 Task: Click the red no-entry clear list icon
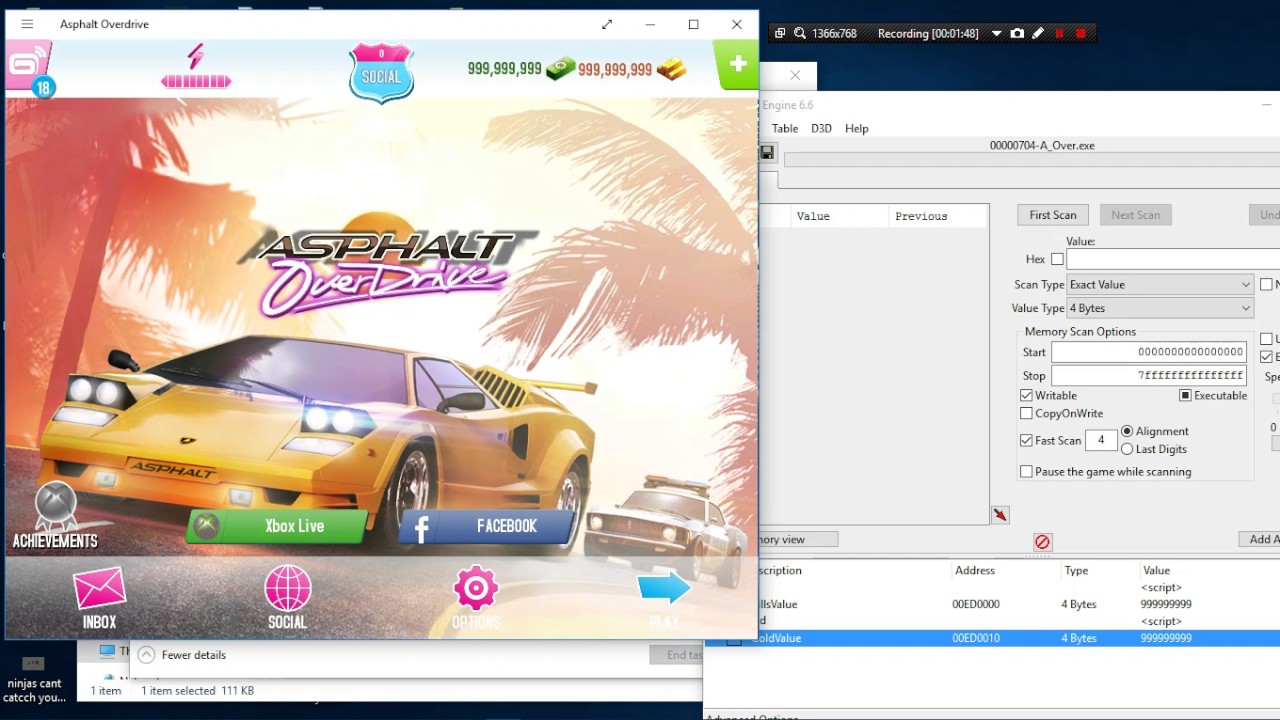1042,541
